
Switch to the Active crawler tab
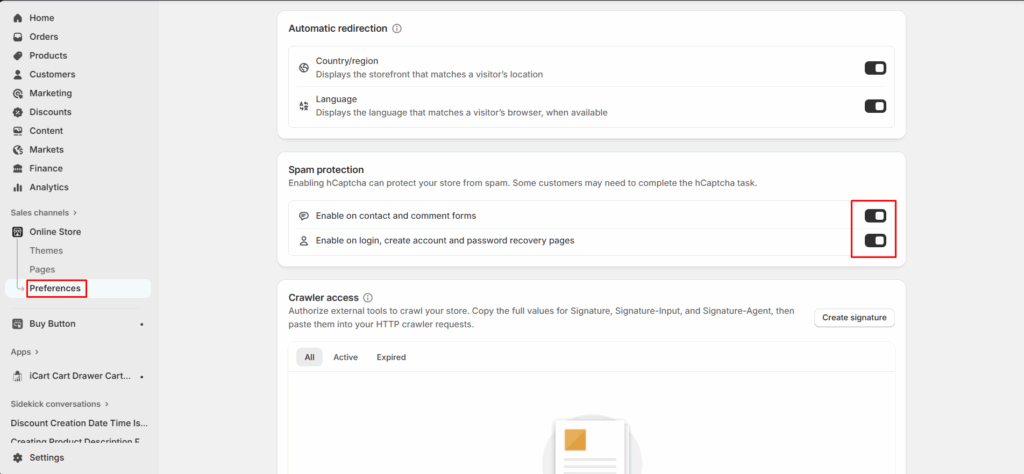point(345,357)
